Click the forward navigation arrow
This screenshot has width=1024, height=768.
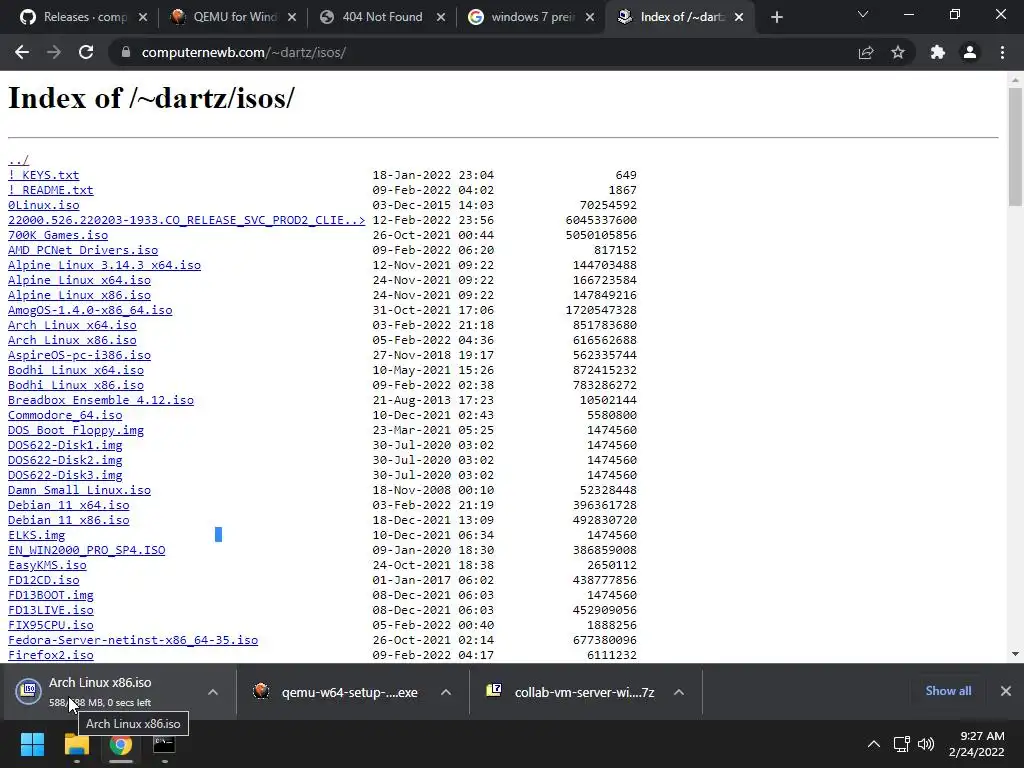pos(54,52)
